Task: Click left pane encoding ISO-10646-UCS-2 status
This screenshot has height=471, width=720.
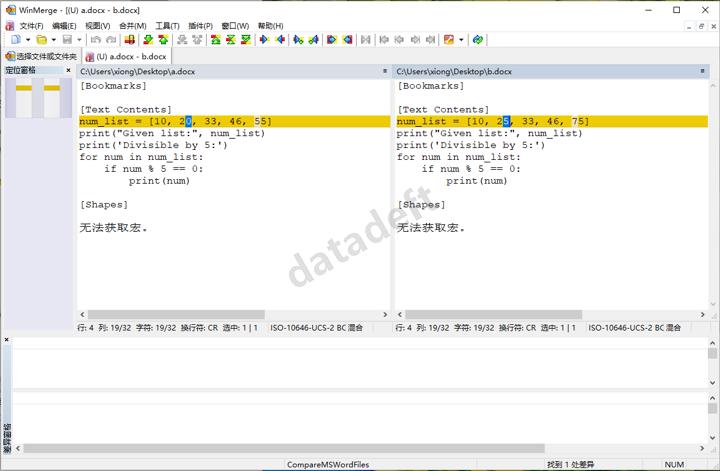Action: (316, 328)
